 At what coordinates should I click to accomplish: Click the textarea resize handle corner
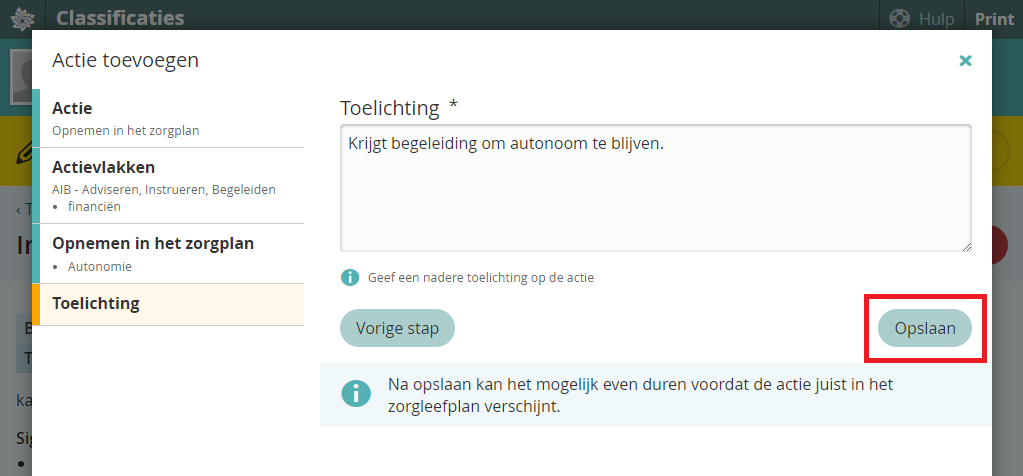(x=966, y=246)
